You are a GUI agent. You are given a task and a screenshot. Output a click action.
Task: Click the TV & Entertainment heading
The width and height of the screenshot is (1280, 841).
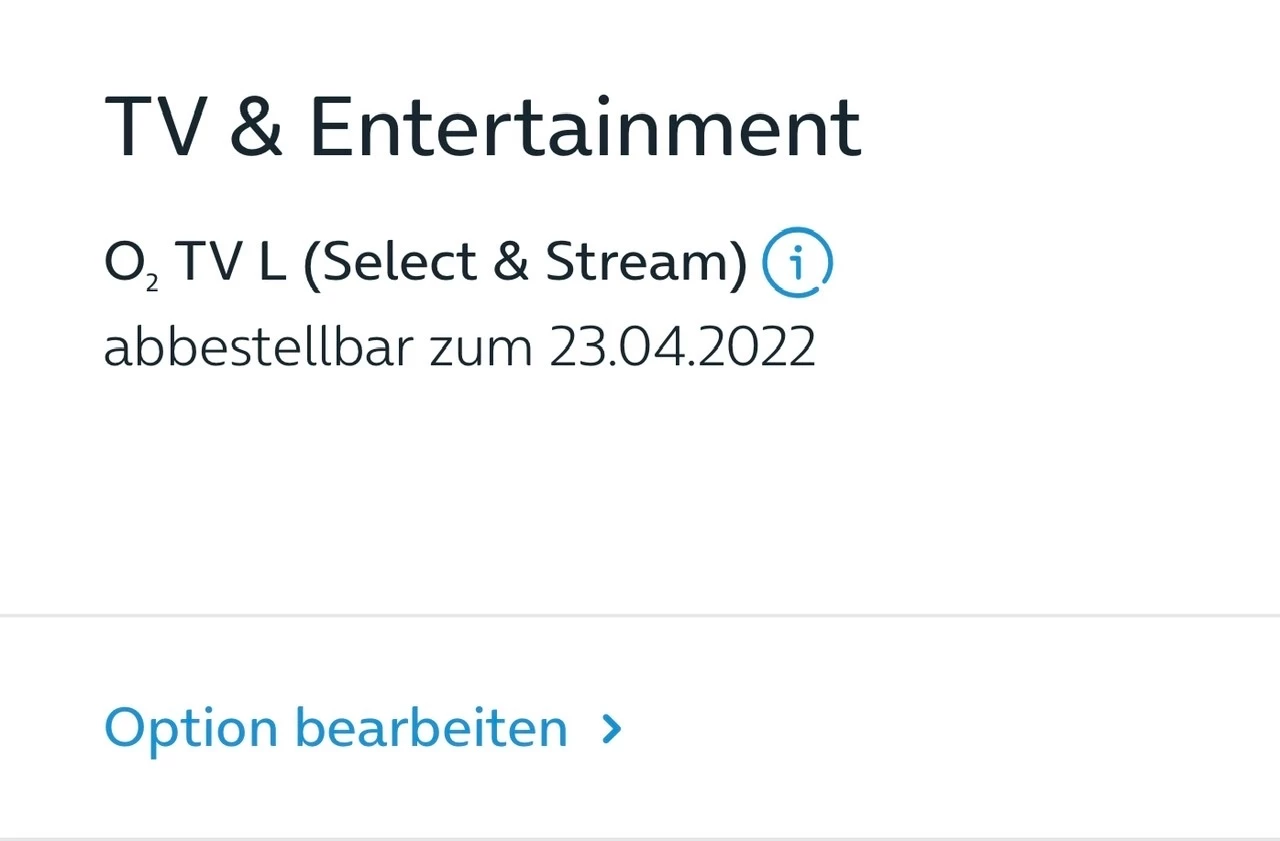(x=482, y=128)
